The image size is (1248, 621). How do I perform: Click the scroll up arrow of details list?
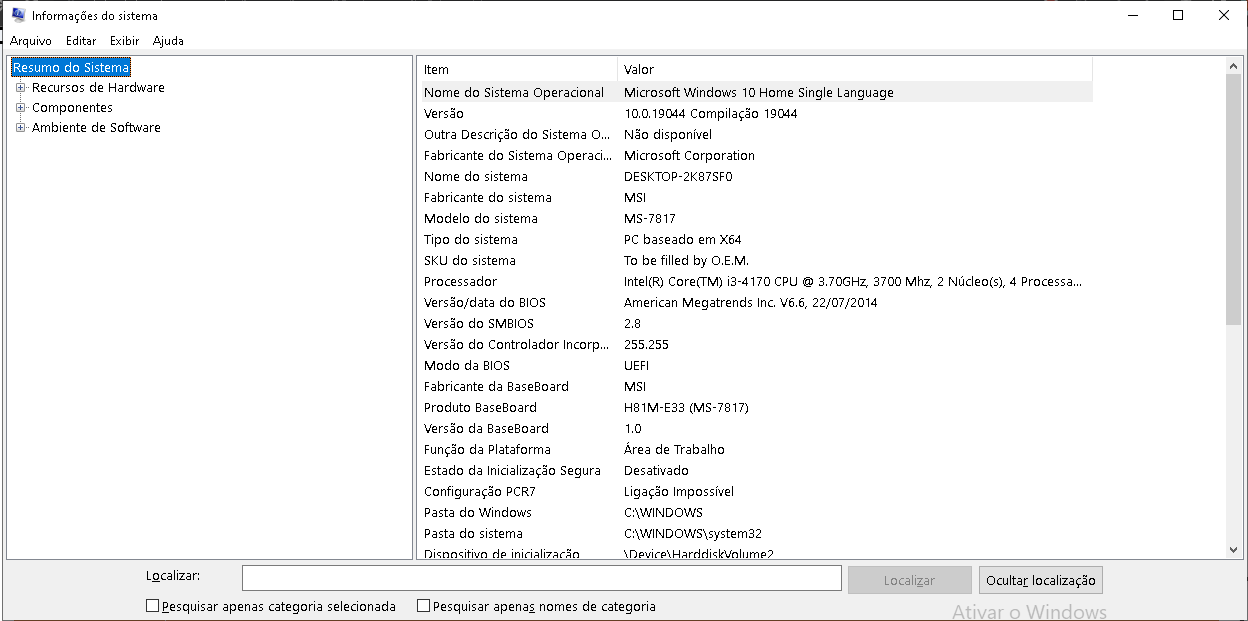pyautogui.click(x=1233, y=67)
